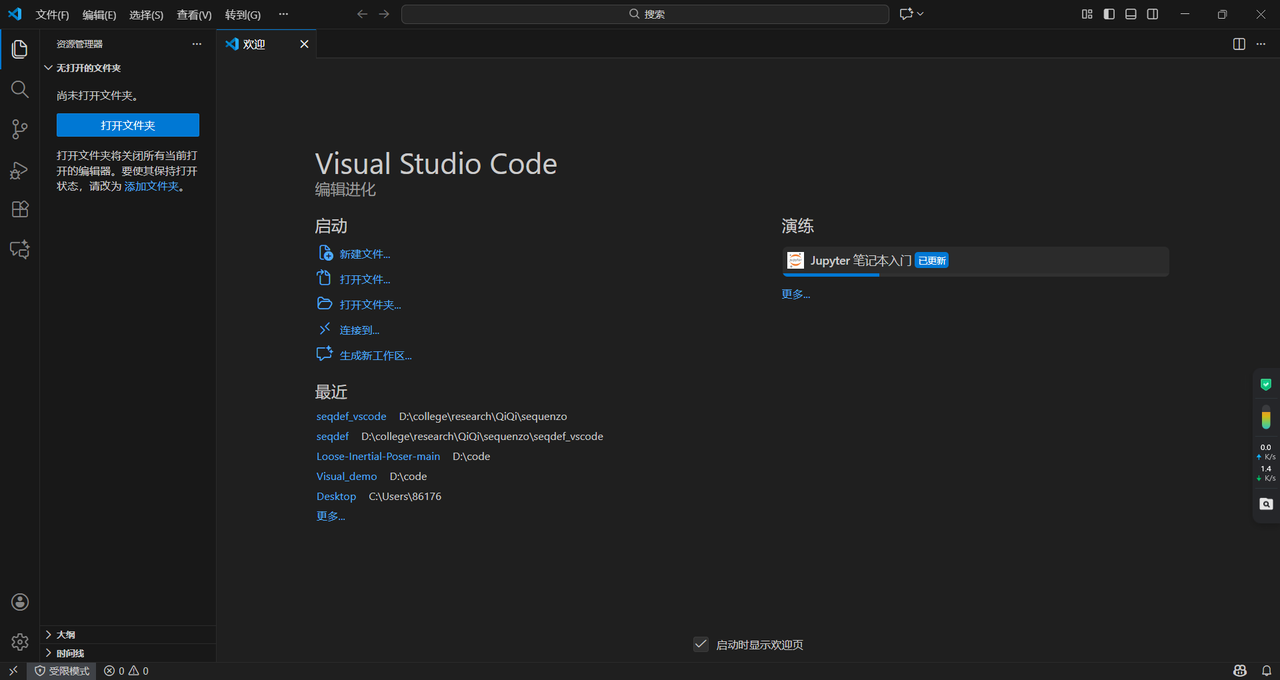
Task: Toggle the panel layout button
Action: (1131, 14)
